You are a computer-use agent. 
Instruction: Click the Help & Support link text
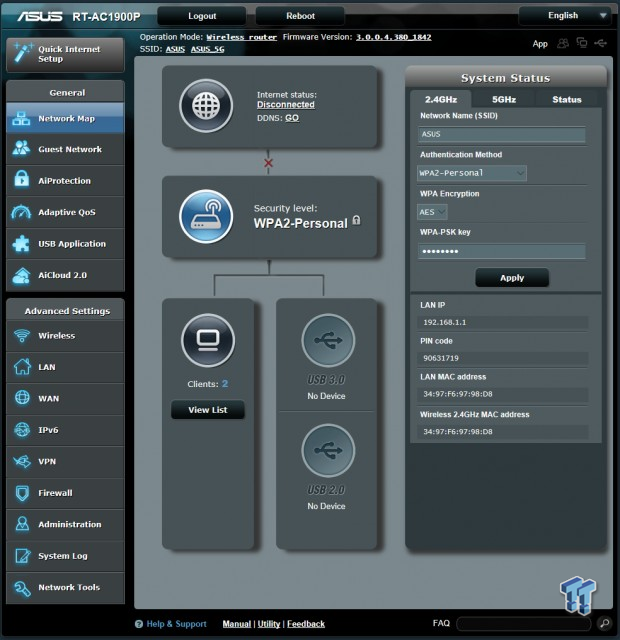coord(176,624)
